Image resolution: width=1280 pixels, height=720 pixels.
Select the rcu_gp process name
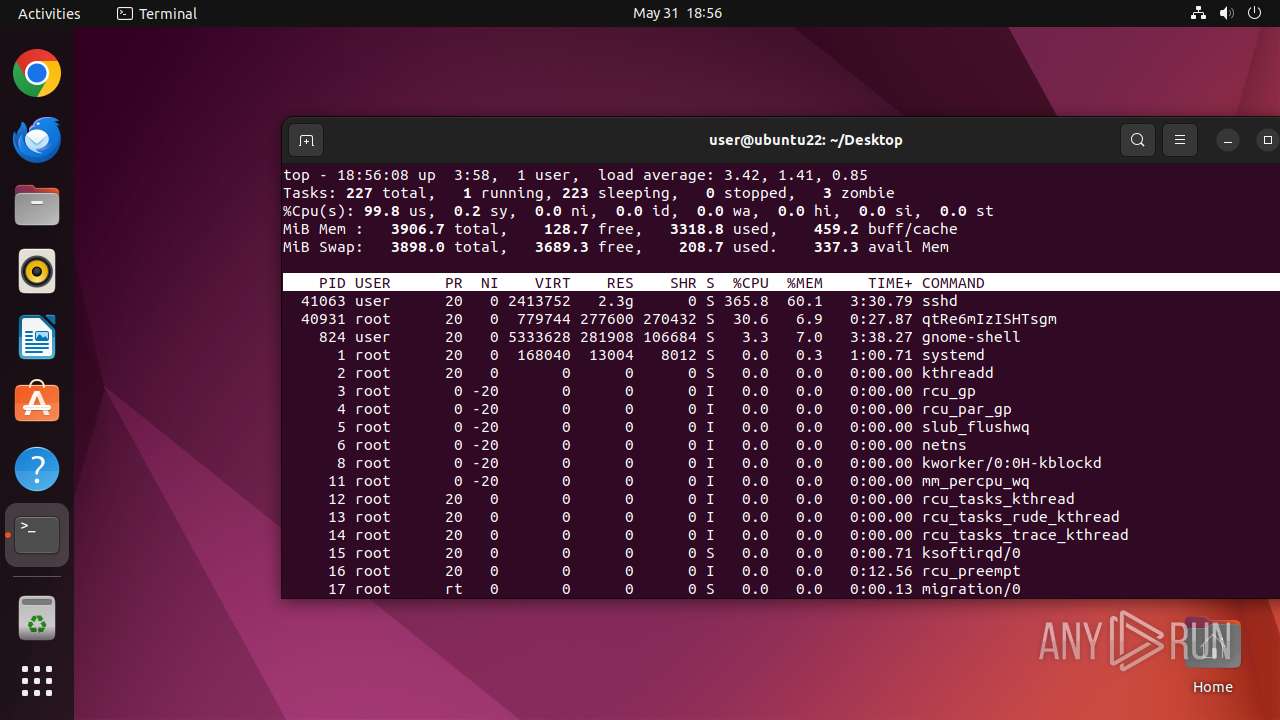[x=949, y=391]
